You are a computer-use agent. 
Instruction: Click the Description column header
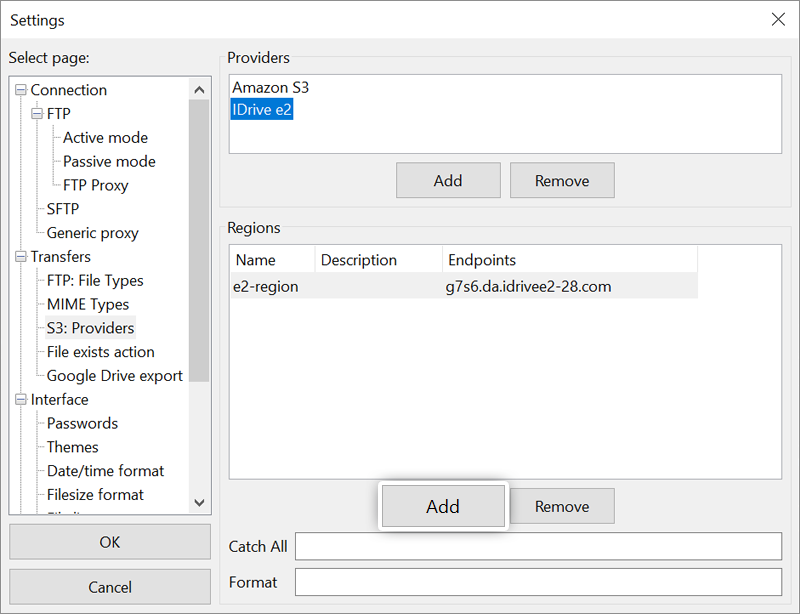click(x=379, y=260)
